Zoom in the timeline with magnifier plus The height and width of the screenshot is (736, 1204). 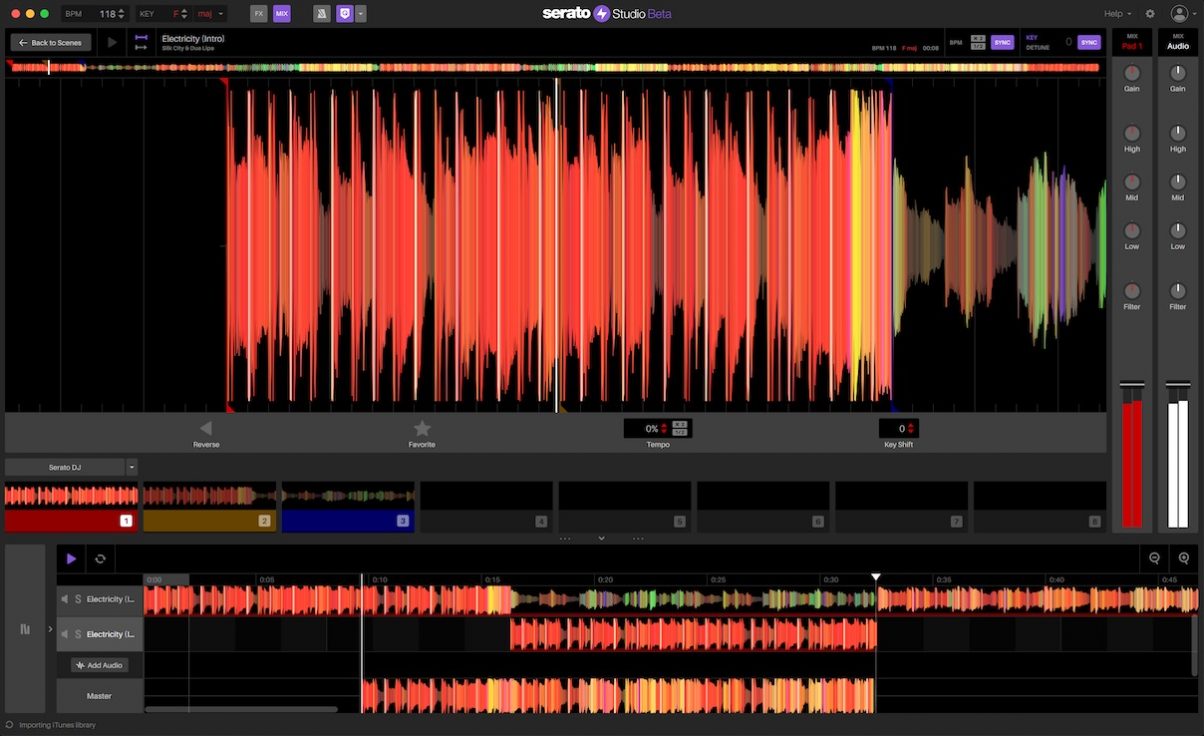pyautogui.click(x=1184, y=559)
